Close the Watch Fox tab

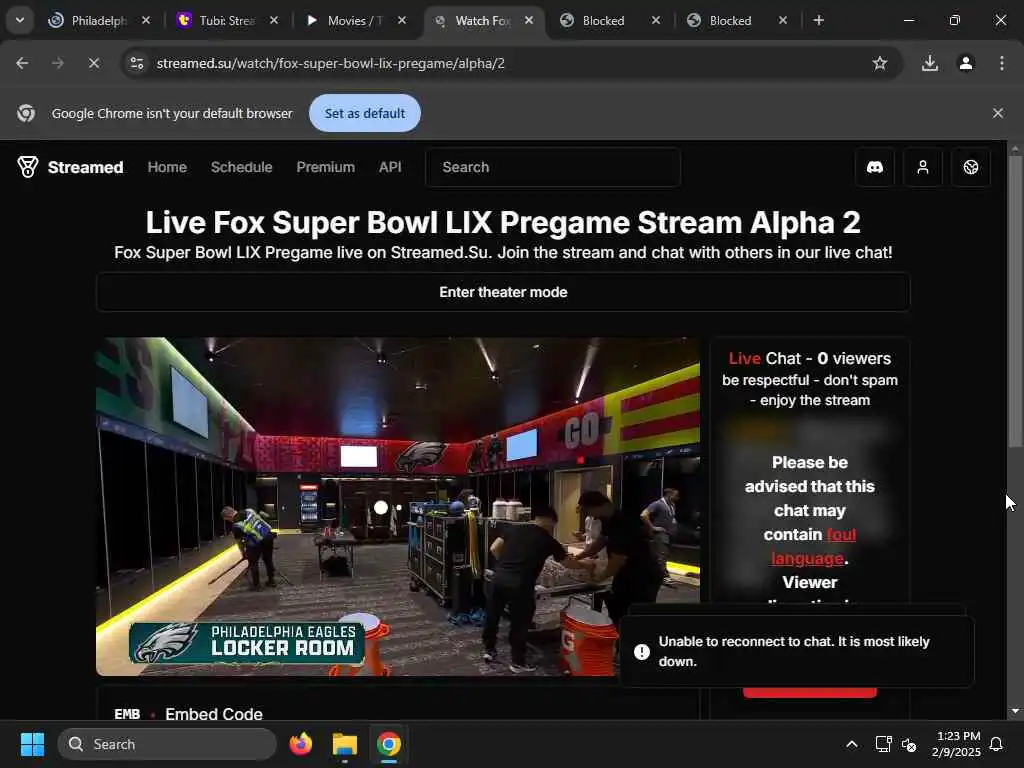tap(529, 20)
